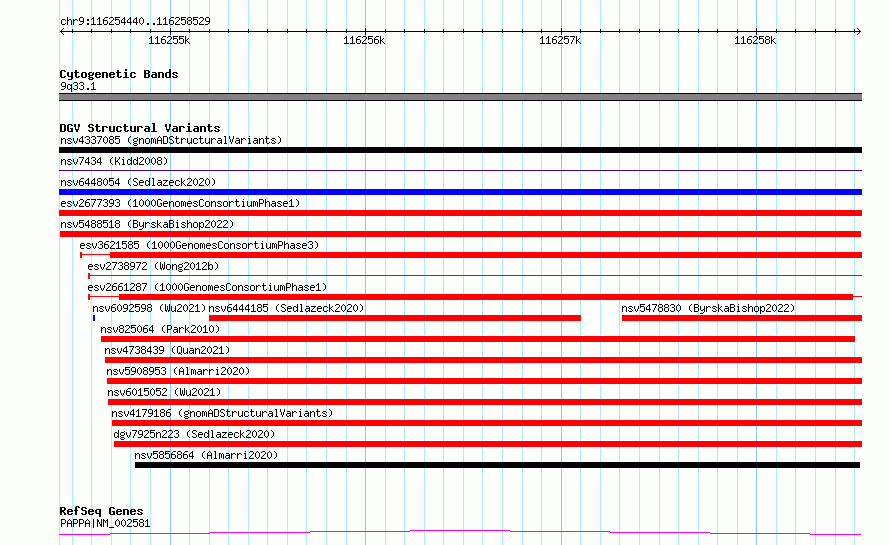Viewport: 890px width, 545px height.
Task: Open nsv5908953 (Almarri2020) label
Action: point(178,371)
